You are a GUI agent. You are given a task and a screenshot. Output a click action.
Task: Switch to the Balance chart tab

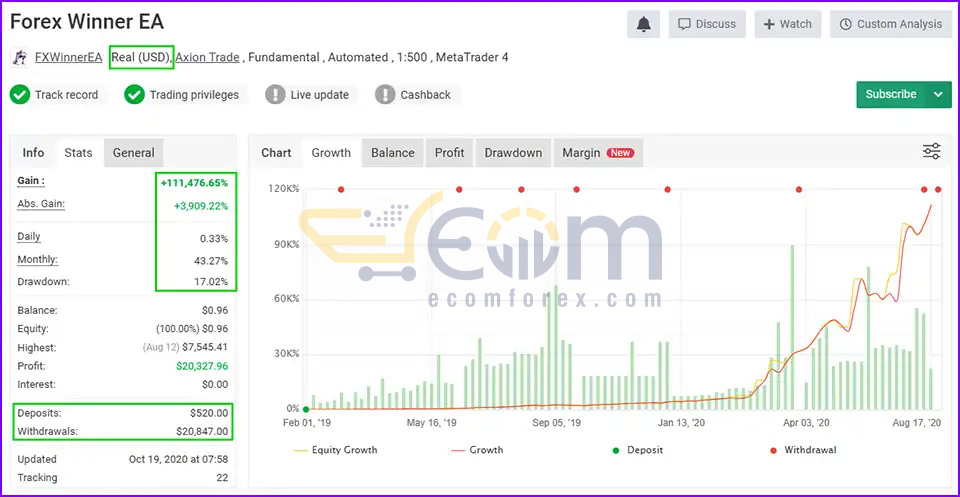coord(393,153)
